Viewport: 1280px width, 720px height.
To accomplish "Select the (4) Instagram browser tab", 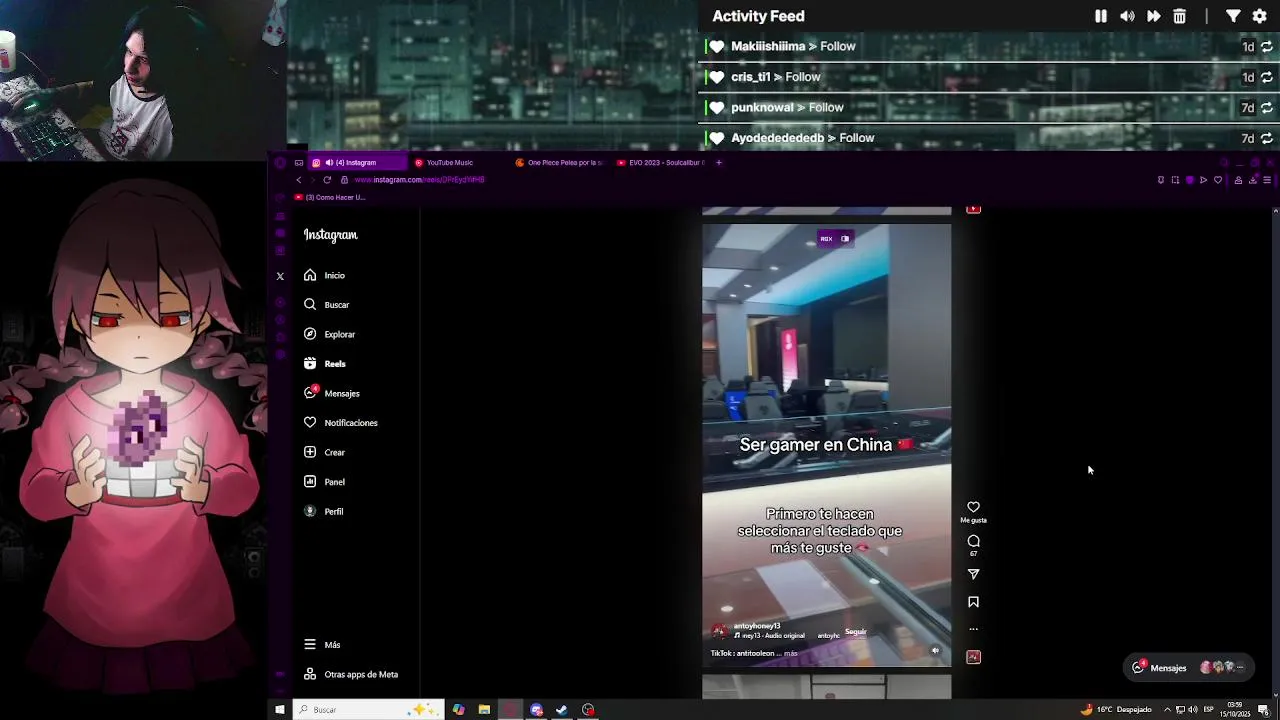I will pyautogui.click(x=356, y=162).
